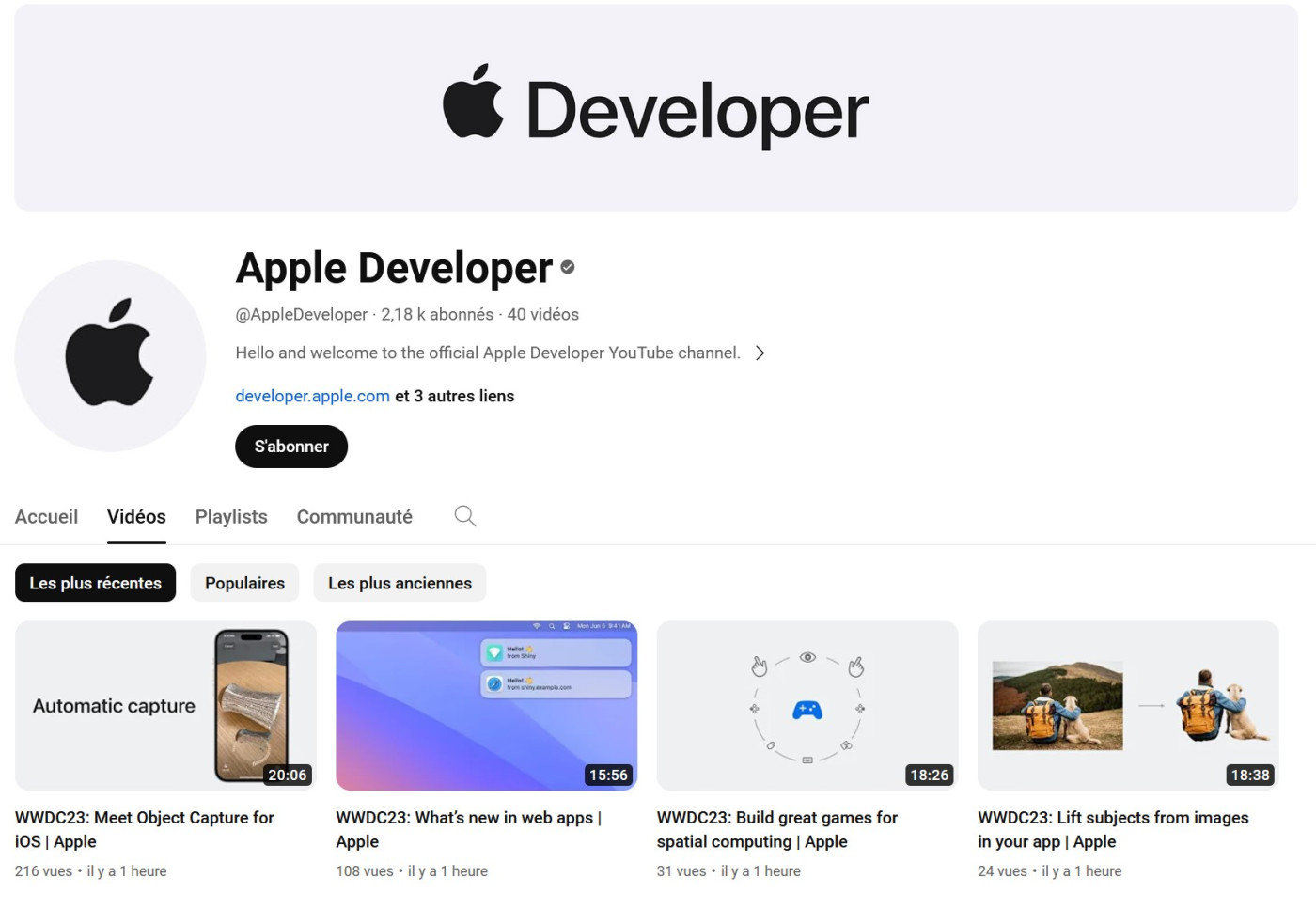
Task: Open the developer.apple.com link
Action: [312, 396]
